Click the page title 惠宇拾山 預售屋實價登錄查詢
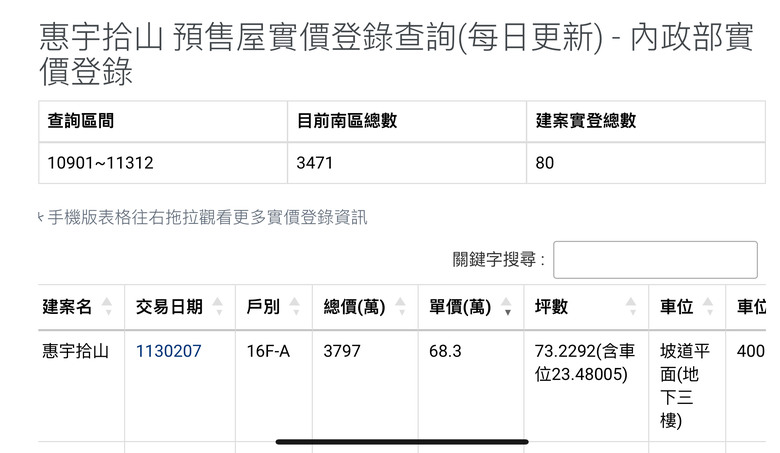780x453 pixels. [x=395, y=54]
